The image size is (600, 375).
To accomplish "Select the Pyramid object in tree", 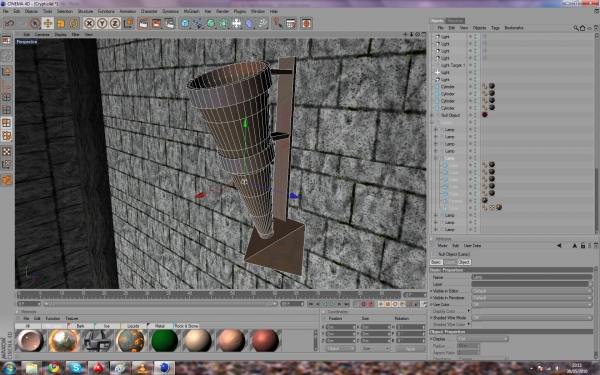I will (x=455, y=201).
